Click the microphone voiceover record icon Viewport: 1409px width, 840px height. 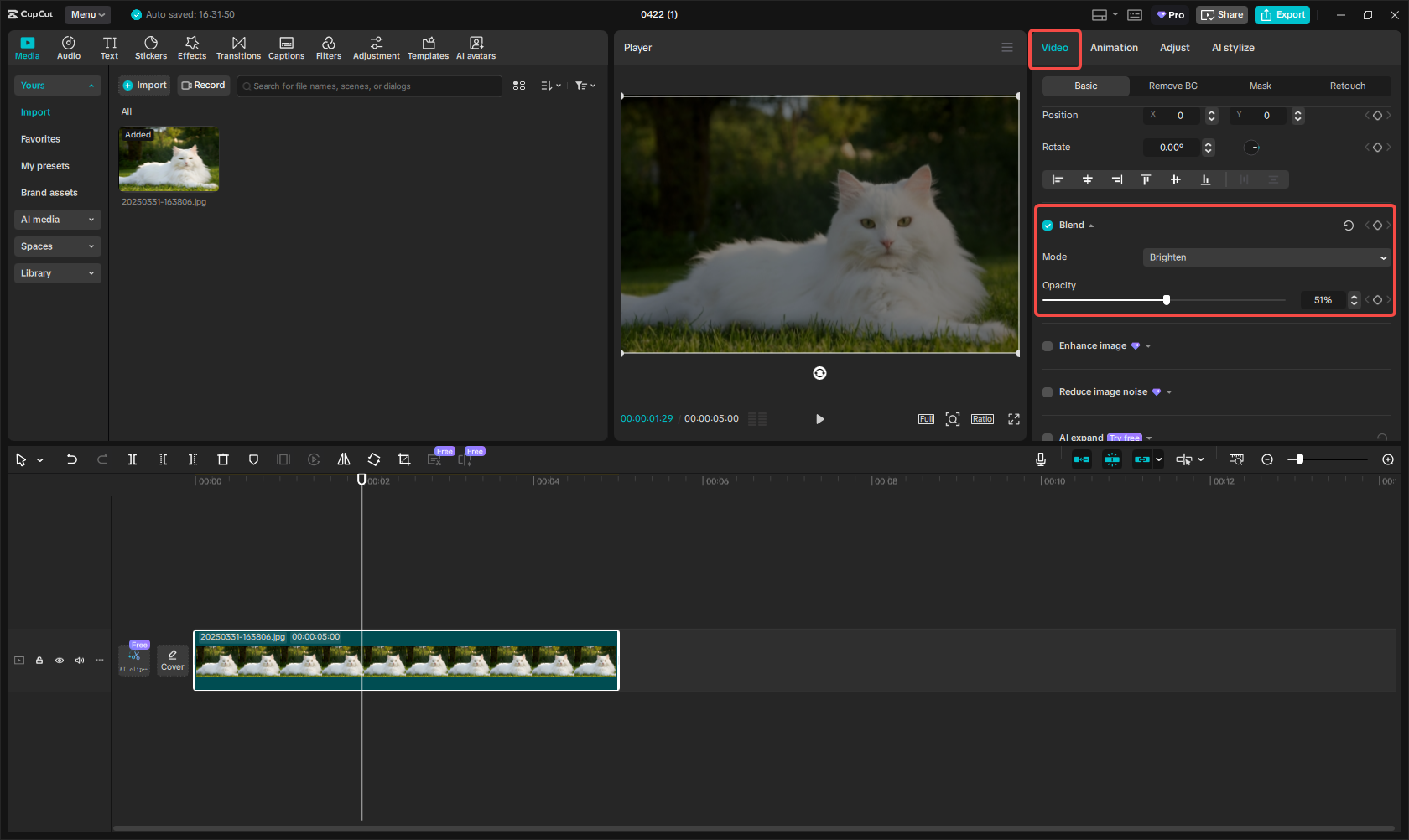pos(1040,459)
